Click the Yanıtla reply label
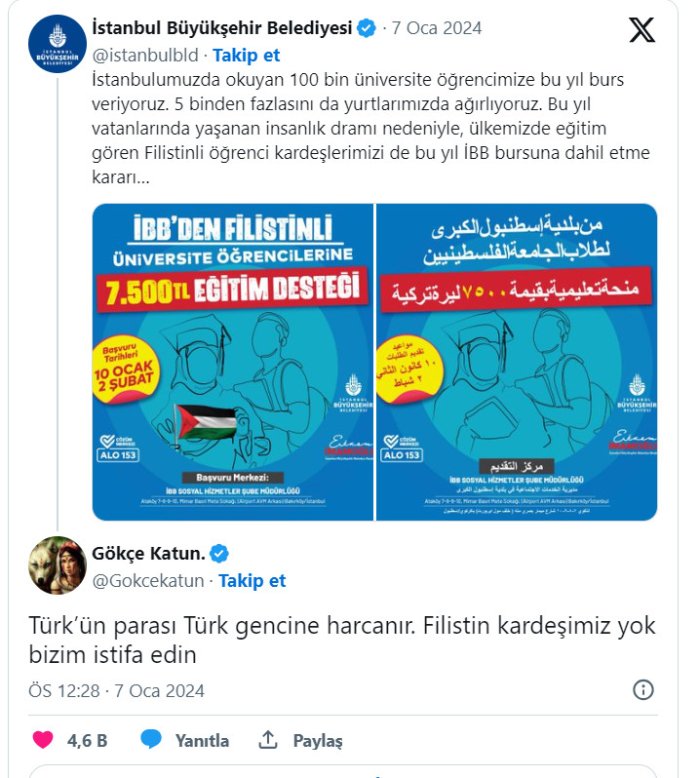 202,741
